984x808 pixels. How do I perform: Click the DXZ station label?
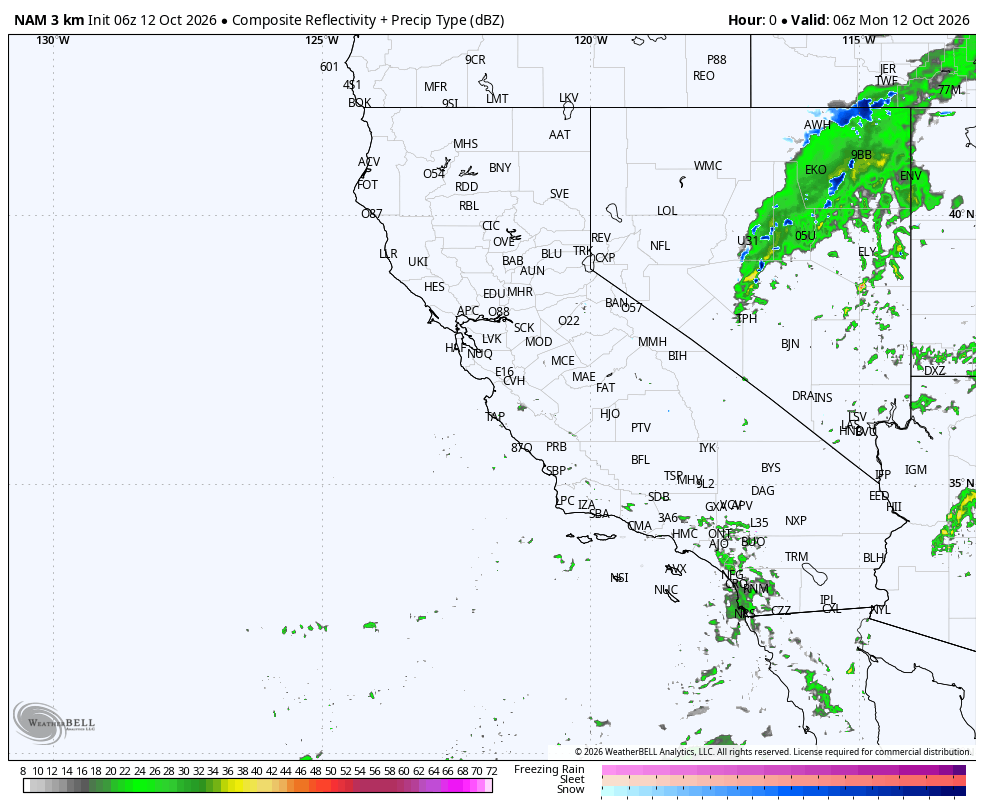tap(935, 371)
